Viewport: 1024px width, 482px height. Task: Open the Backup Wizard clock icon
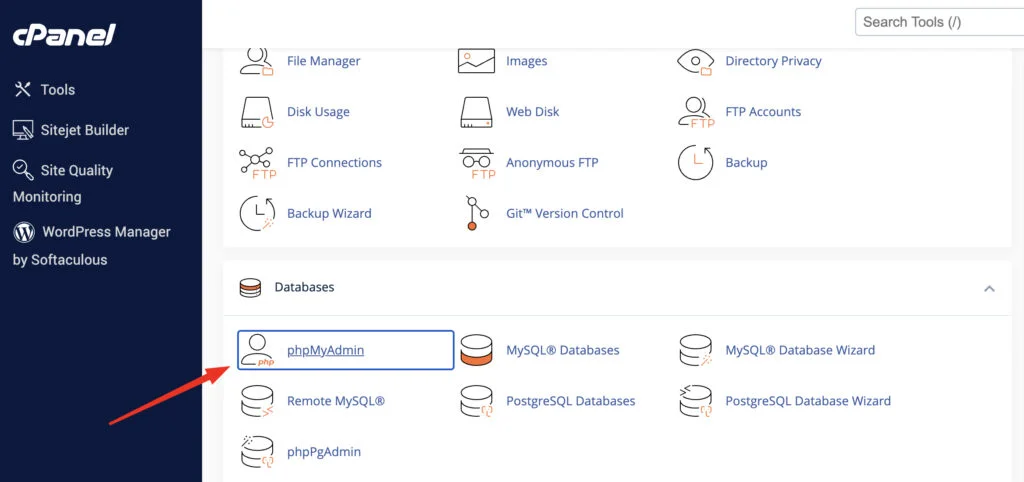(258, 213)
